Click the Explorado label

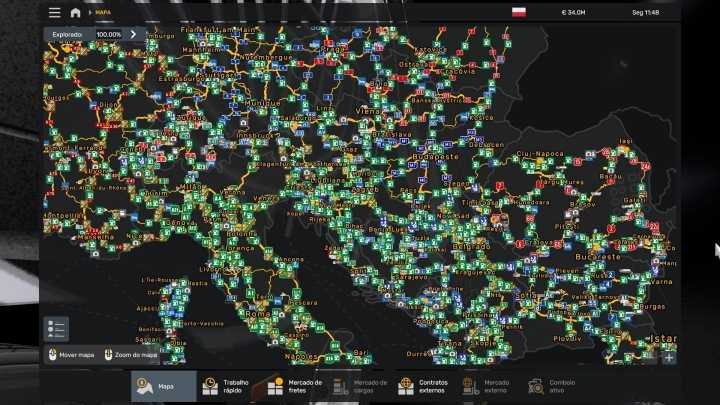(67, 34)
